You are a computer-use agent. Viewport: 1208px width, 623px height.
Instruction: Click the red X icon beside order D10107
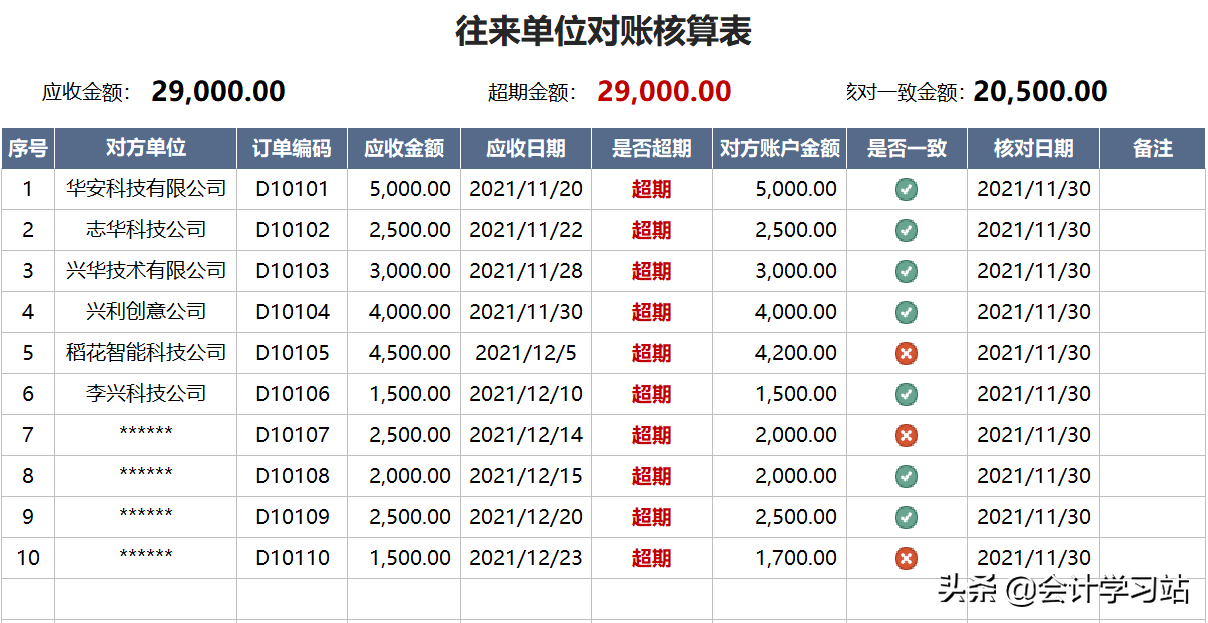point(906,434)
